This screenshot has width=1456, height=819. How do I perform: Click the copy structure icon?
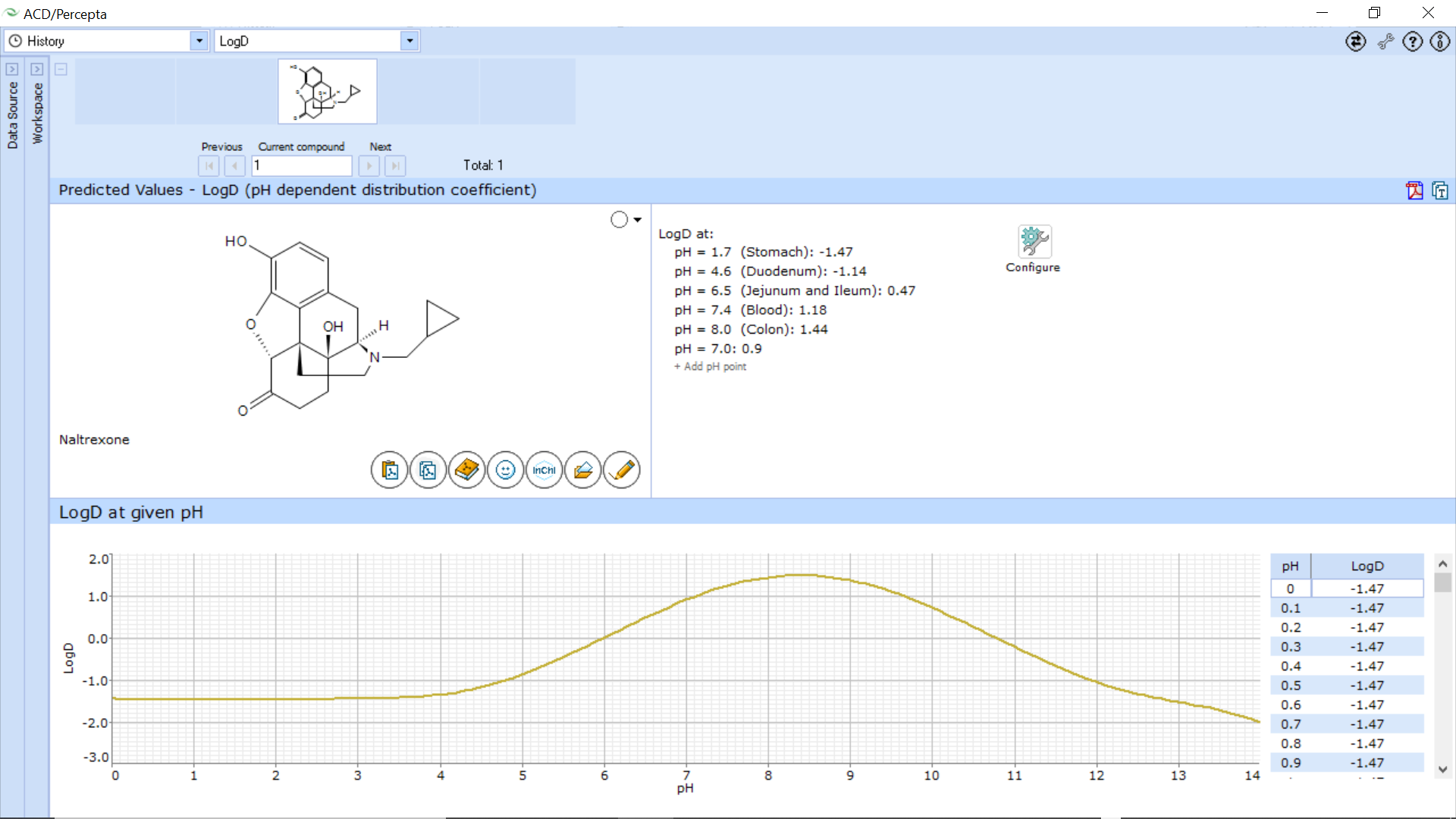click(x=428, y=470)
